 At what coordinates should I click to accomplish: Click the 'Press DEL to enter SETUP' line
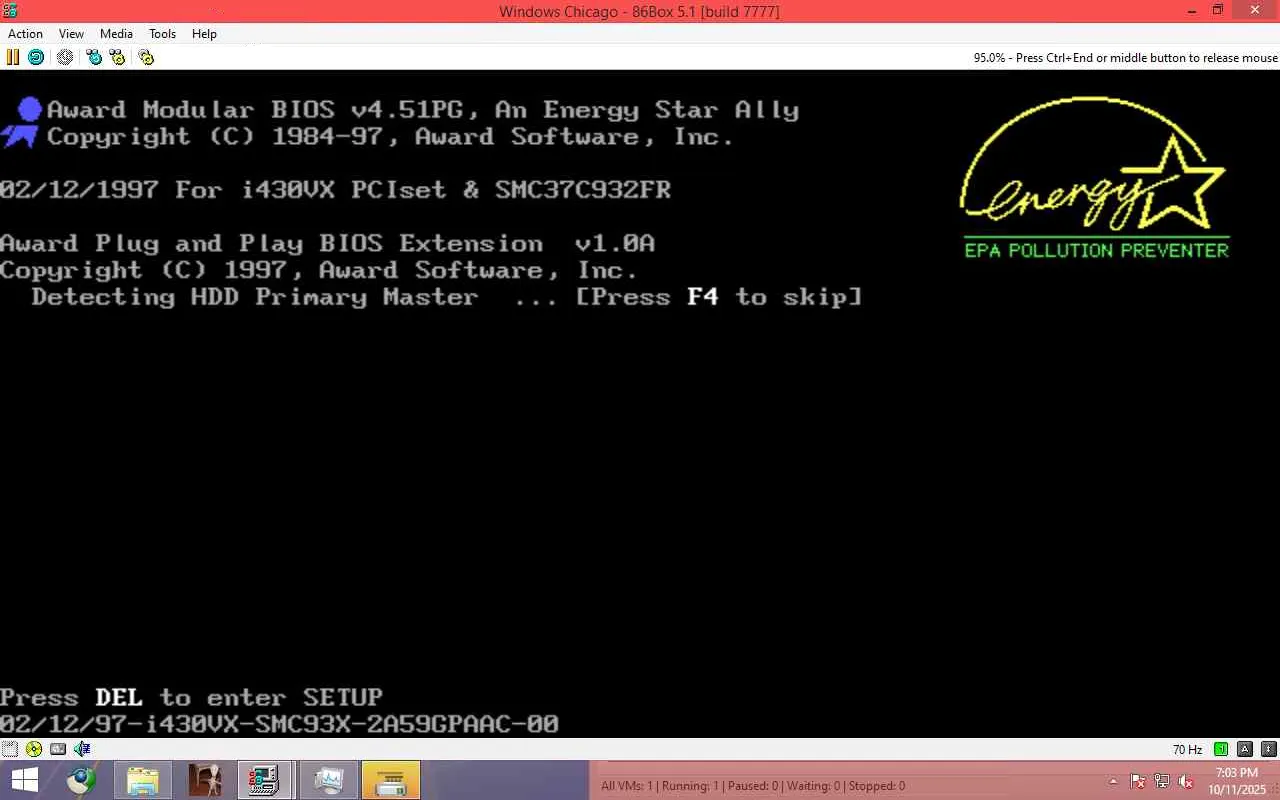click(191, 697)
